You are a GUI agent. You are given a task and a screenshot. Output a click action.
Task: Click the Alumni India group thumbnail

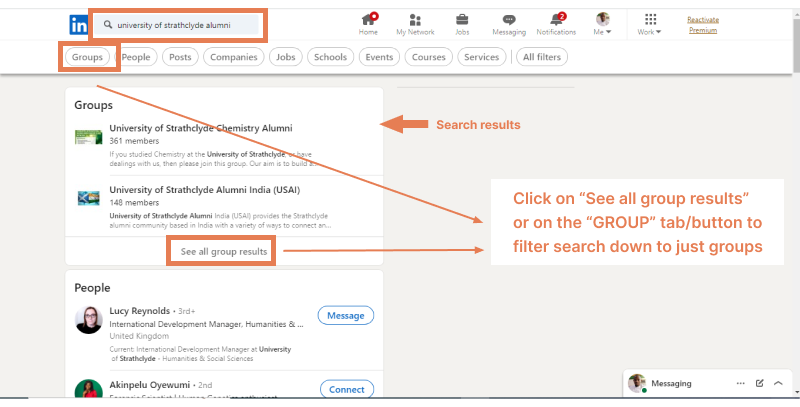(x=88, y=198)
